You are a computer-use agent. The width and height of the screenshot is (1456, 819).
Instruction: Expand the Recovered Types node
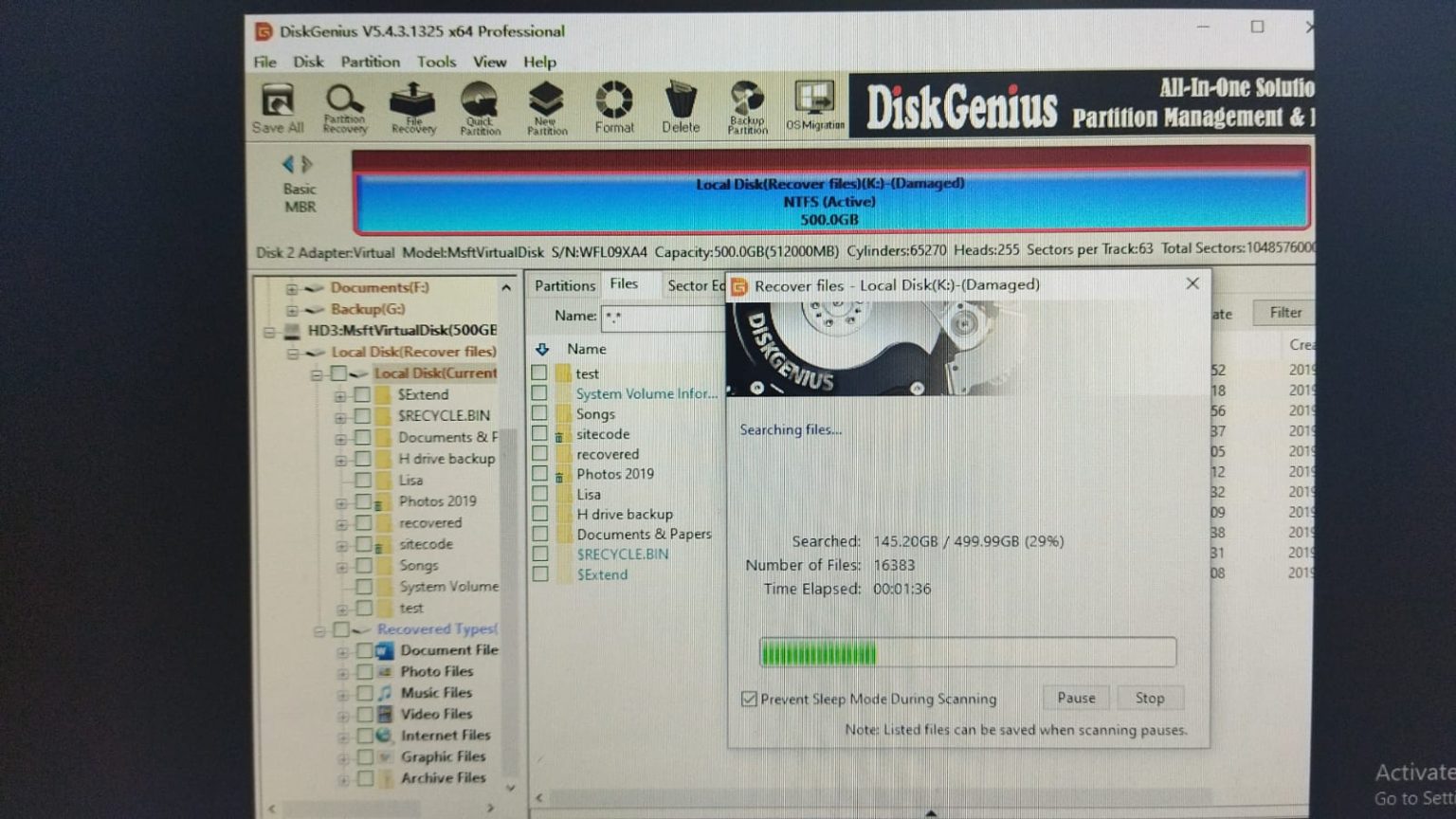click(x=318, y=628)
